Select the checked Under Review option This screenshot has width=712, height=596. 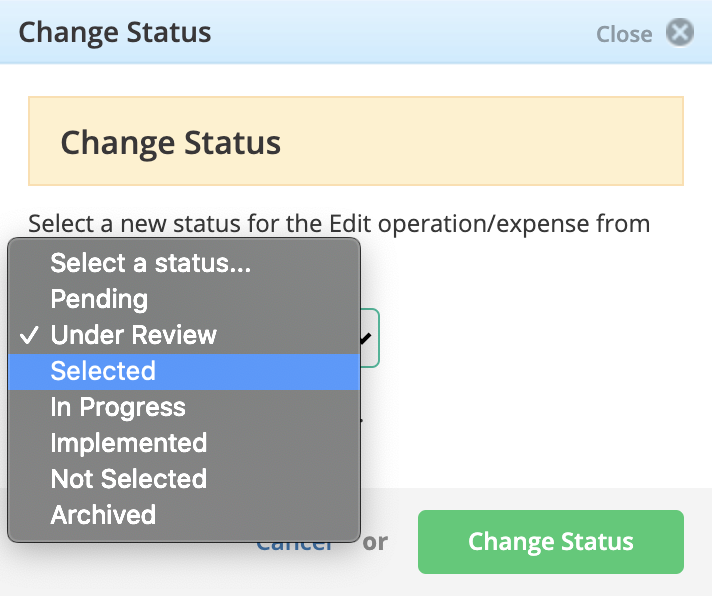click(184, 335)
